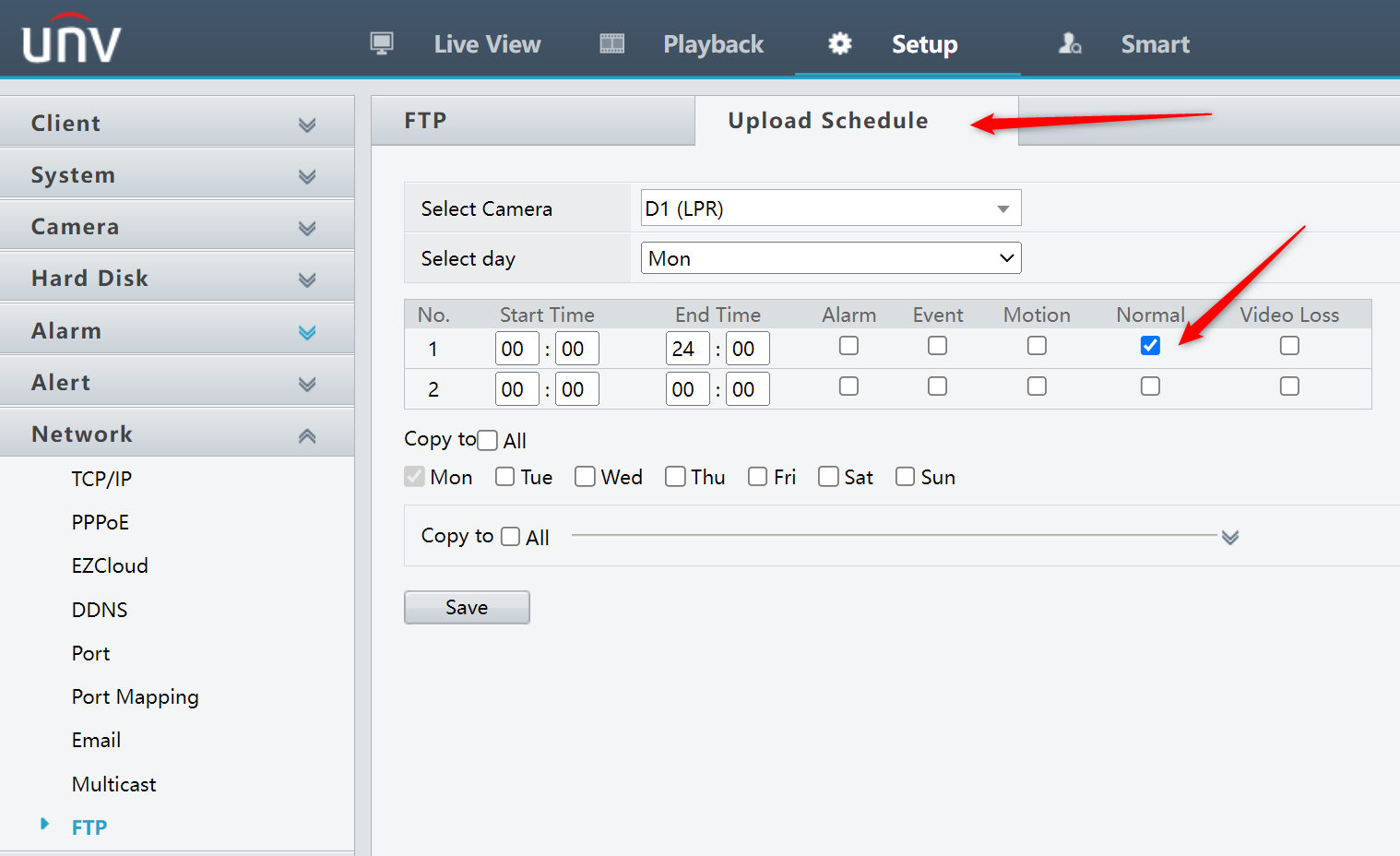Open Smart using the person icon

click(1070, 42)
